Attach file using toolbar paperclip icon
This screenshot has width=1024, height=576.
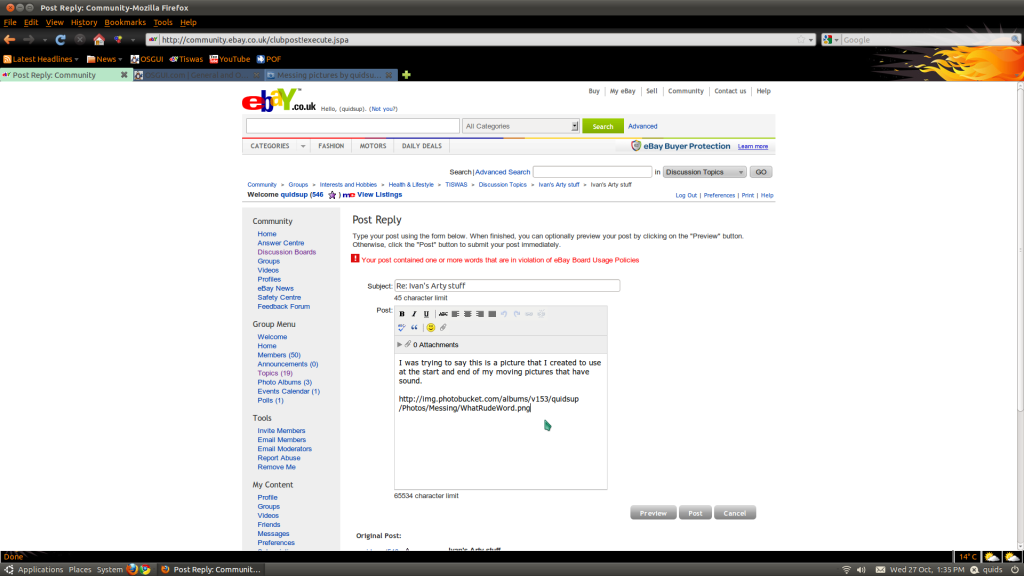[443, 327]
